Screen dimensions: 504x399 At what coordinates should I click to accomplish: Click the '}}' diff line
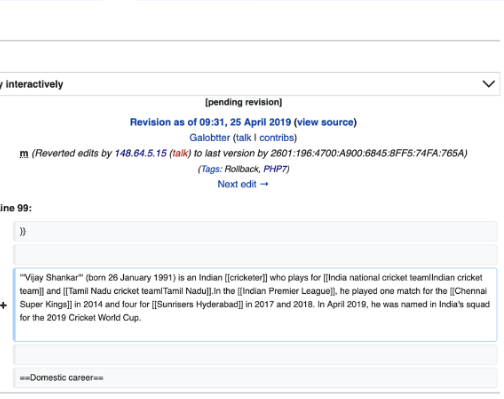[x=255, y=231]
